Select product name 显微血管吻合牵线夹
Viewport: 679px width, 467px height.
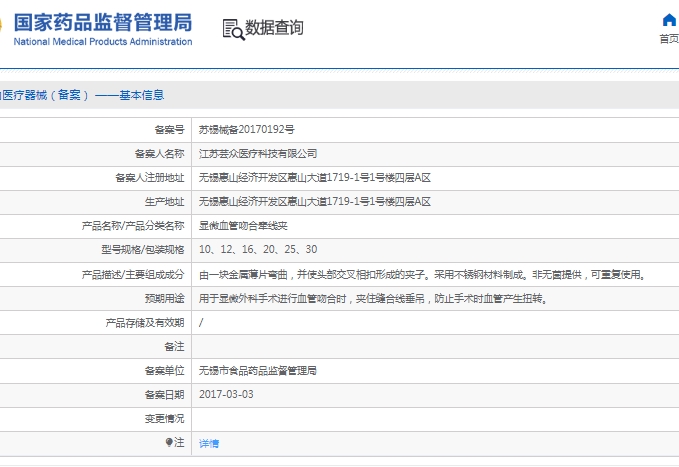point(243,225)
